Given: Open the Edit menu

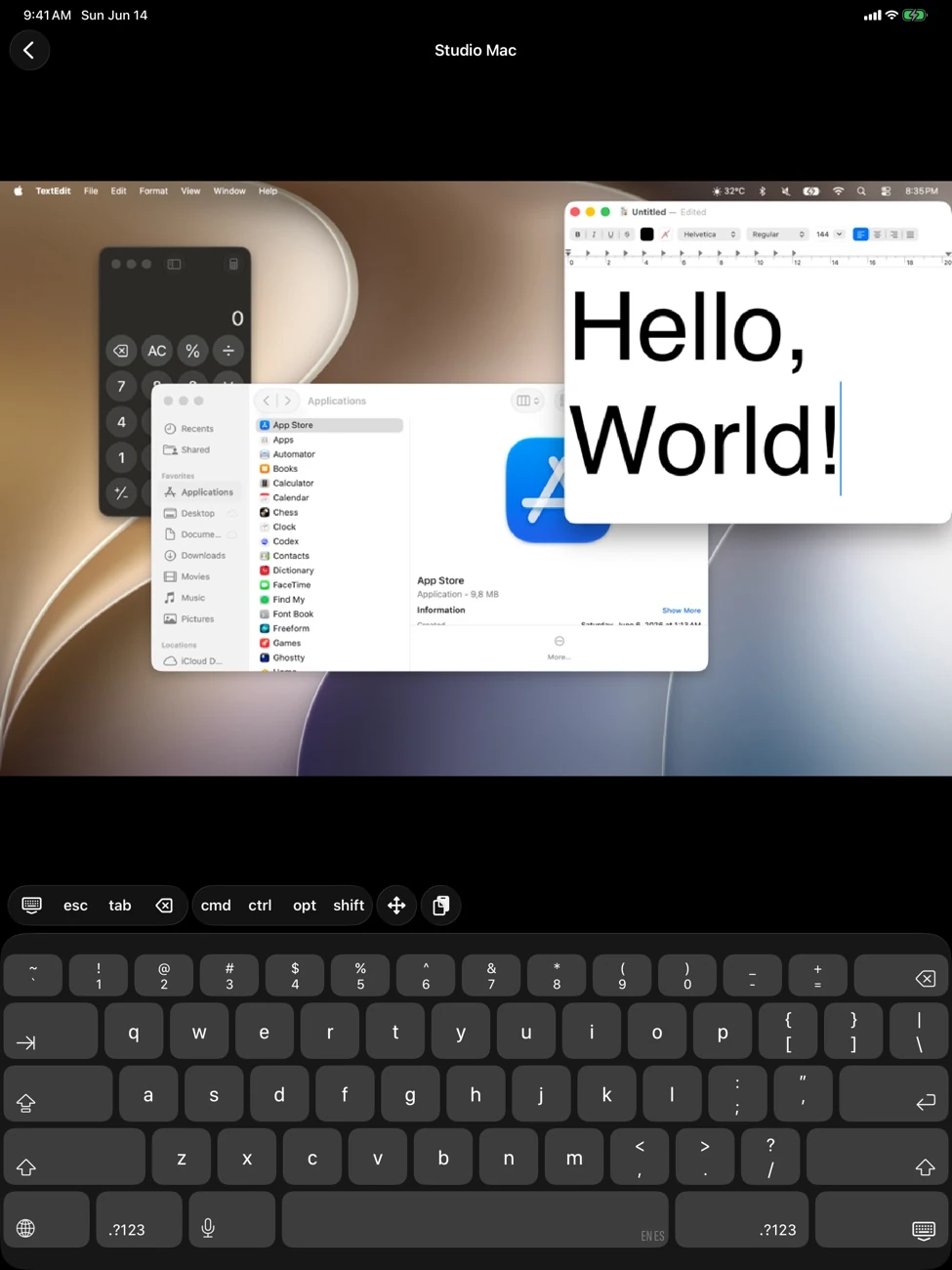Looking at the screenshot, I should (x=118, y=191).
